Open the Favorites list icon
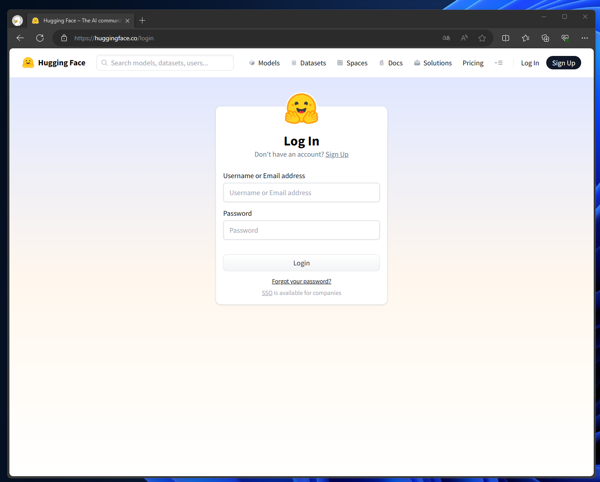The width and height of the screenshot is (600, 482). (525, 38)
